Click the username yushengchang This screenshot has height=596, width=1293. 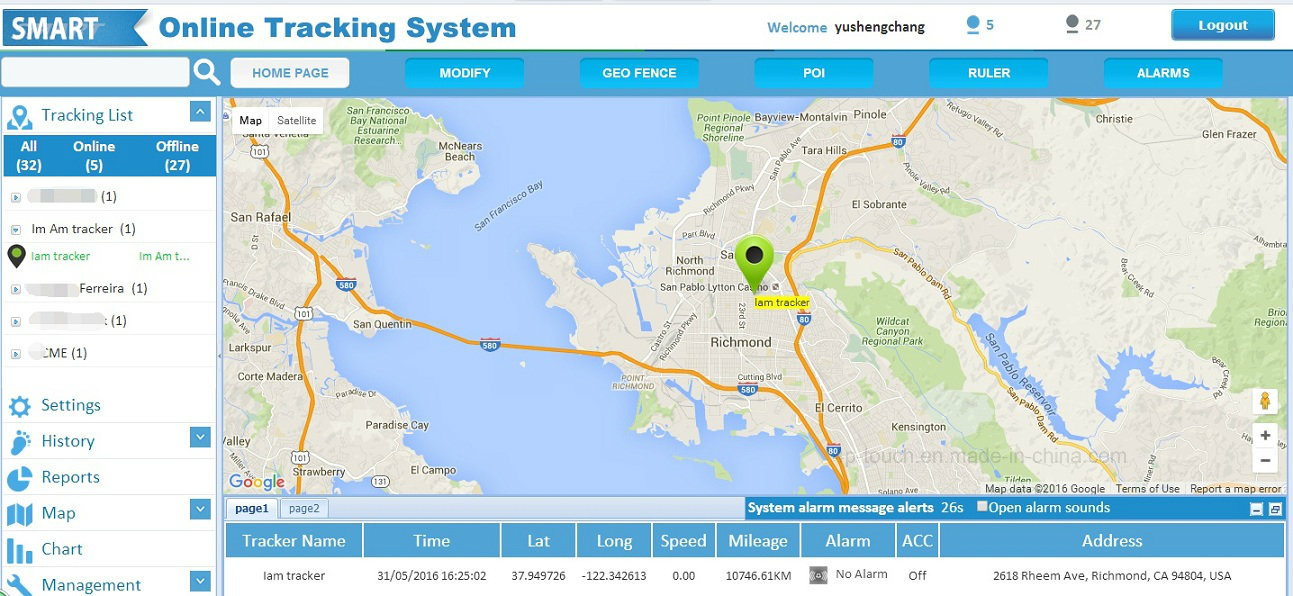[x=880, y=27]
